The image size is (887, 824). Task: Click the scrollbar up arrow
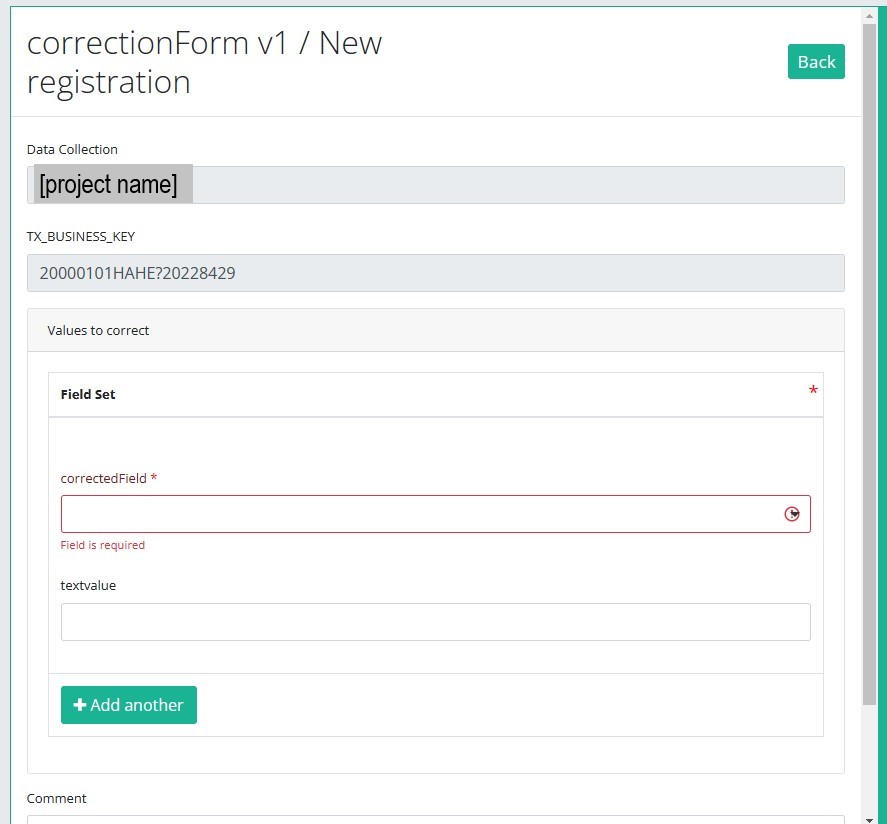869,17
